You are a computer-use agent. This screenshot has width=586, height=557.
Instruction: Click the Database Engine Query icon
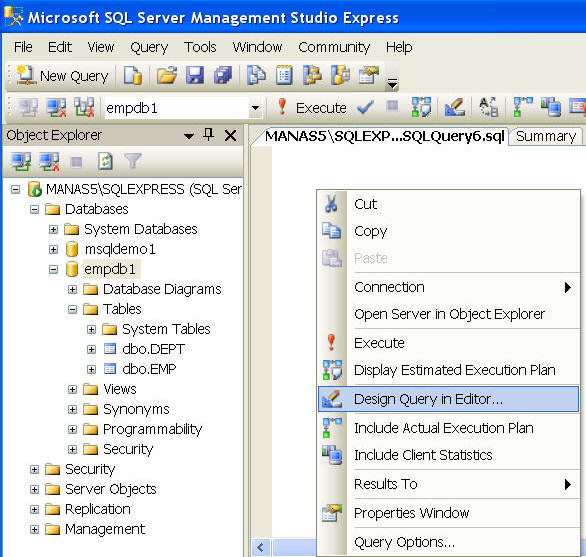[133, 76]
